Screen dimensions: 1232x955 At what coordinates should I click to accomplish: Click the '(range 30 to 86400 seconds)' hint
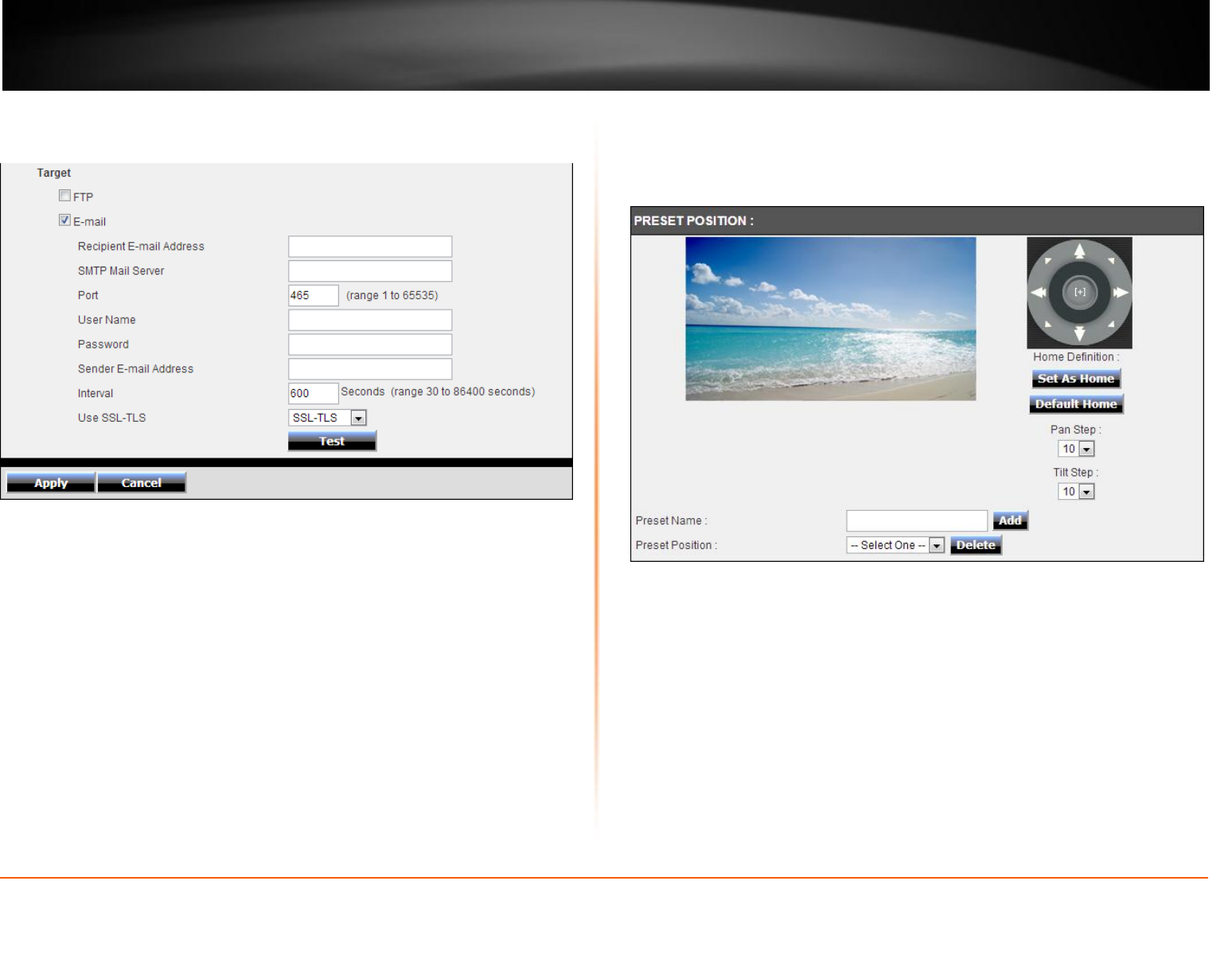pos(463,392)
